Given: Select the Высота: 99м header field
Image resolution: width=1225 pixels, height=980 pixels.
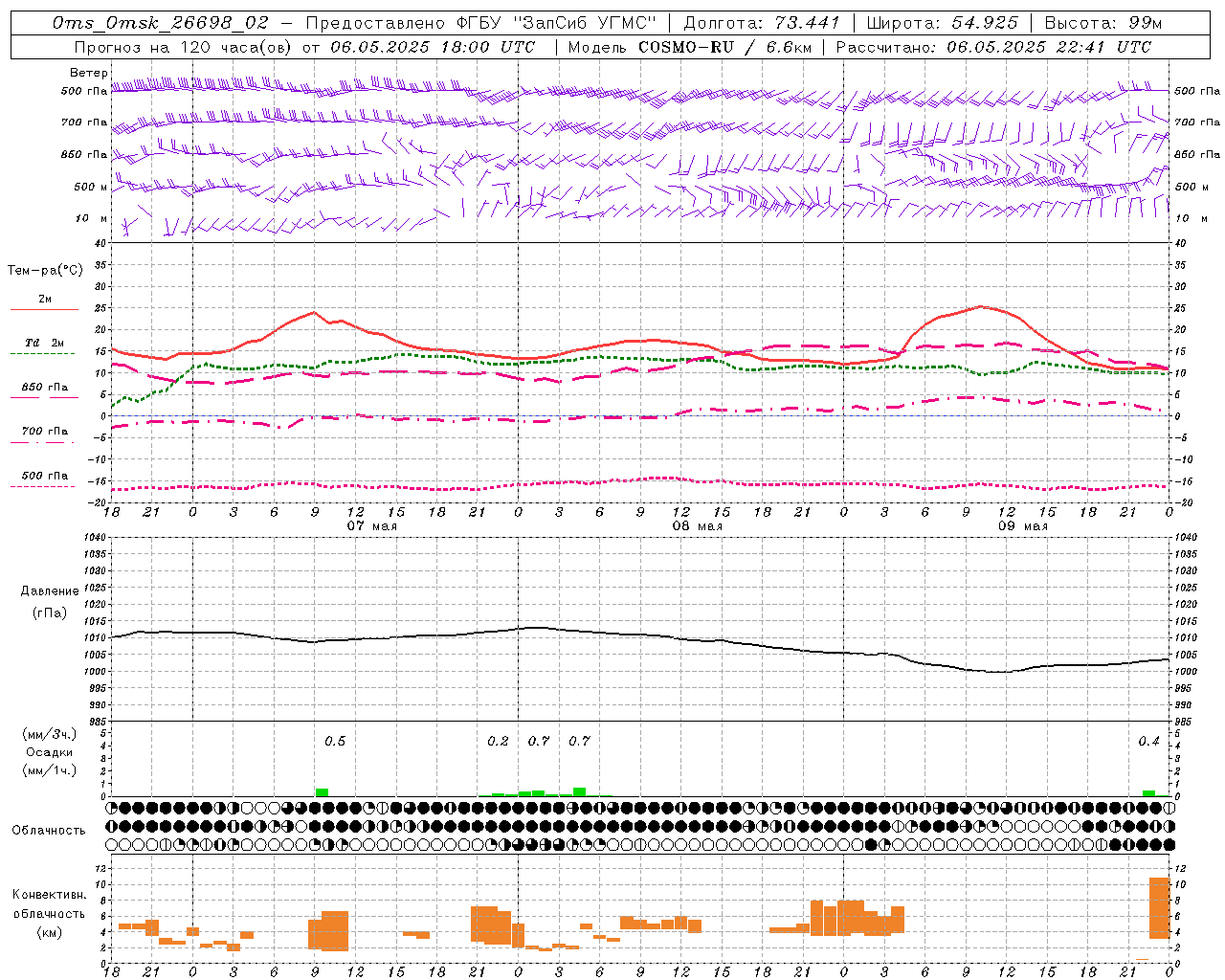Looking at the screenshot, I should coord(1103,23).
